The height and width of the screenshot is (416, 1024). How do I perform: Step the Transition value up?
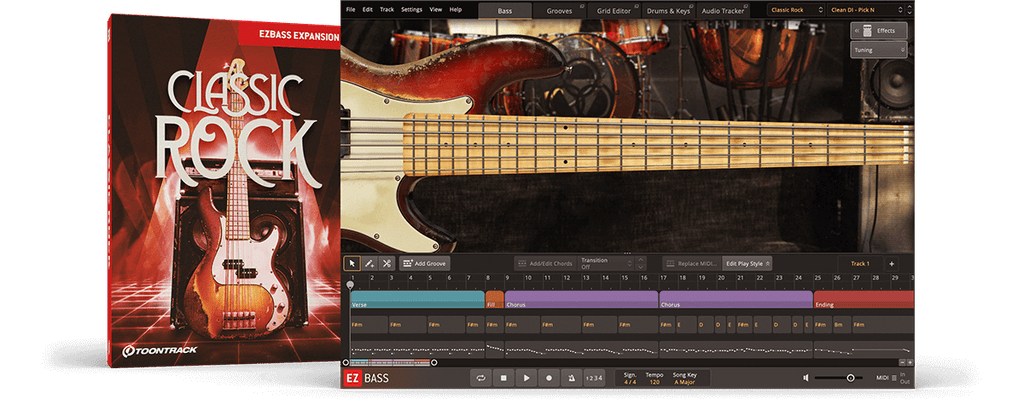641,260
